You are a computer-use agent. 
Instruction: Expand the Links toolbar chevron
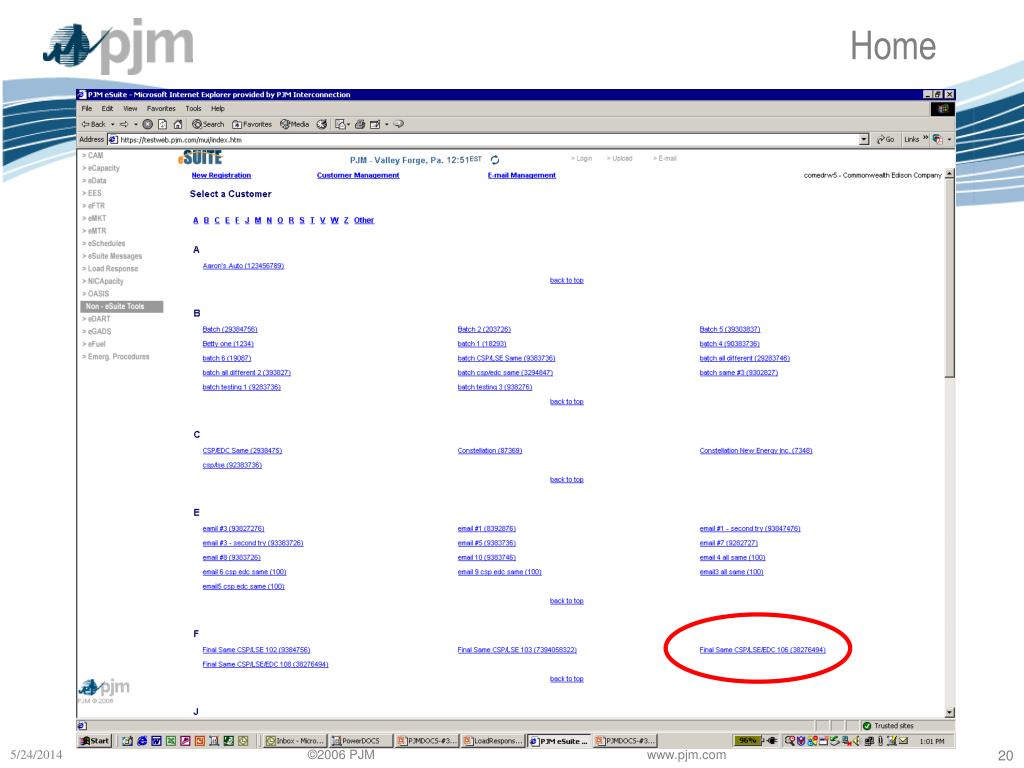[x=925, y=138]
